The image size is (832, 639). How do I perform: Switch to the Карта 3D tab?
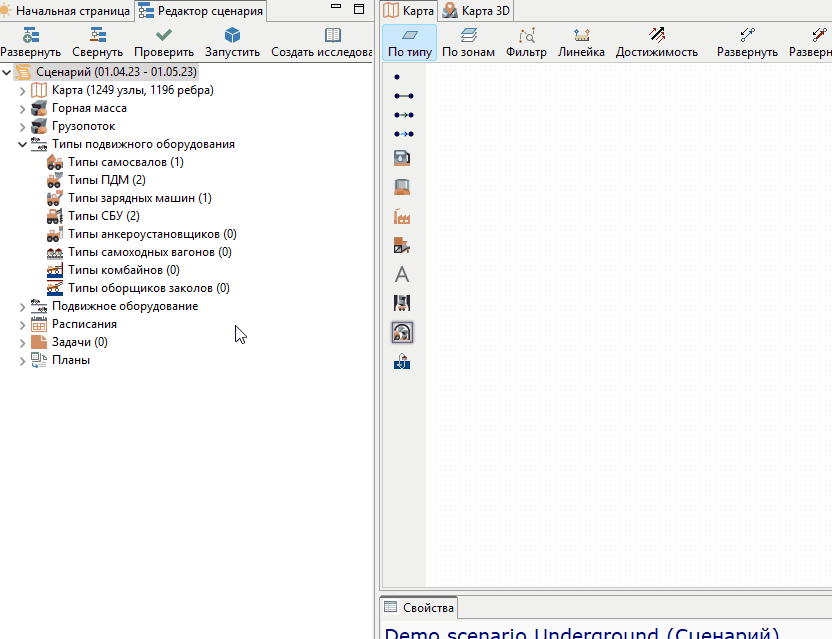click(x=476, y=11)
